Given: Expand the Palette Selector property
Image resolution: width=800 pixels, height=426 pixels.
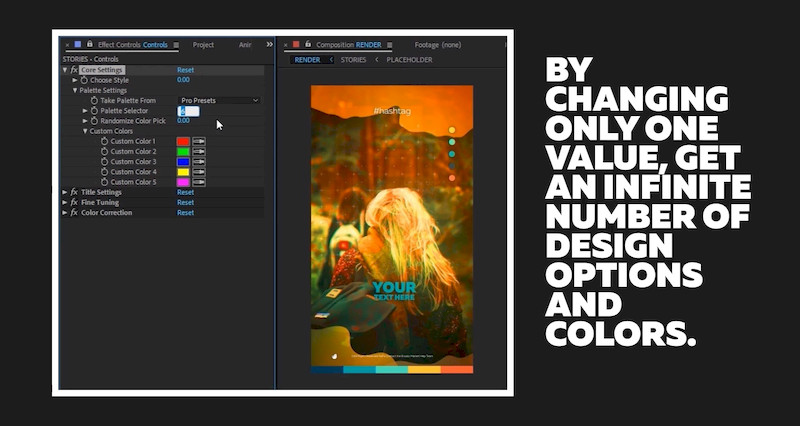Looking at the screenshot, I should click(85, 111).
